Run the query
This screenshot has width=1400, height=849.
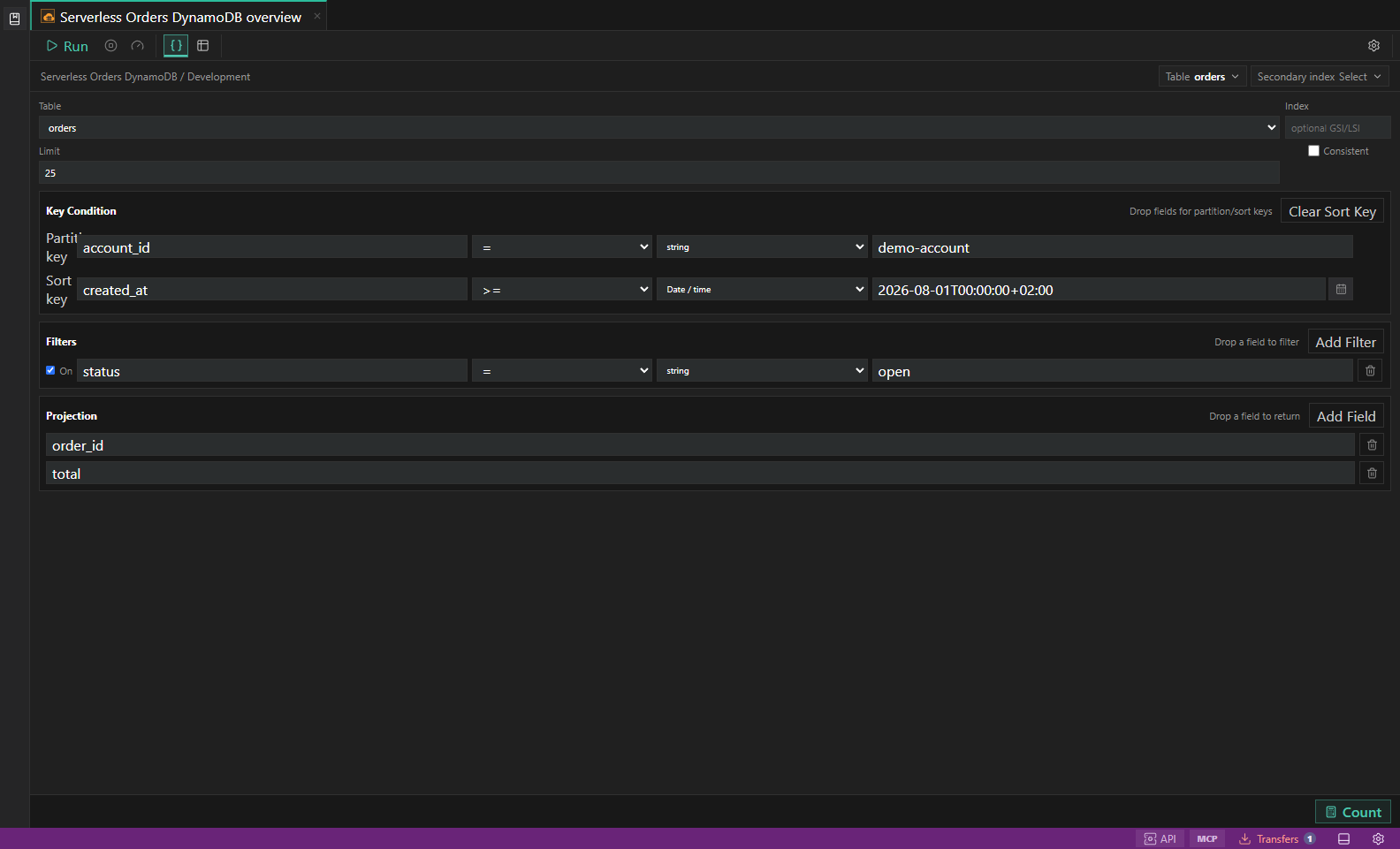click(x=67, y=46)
